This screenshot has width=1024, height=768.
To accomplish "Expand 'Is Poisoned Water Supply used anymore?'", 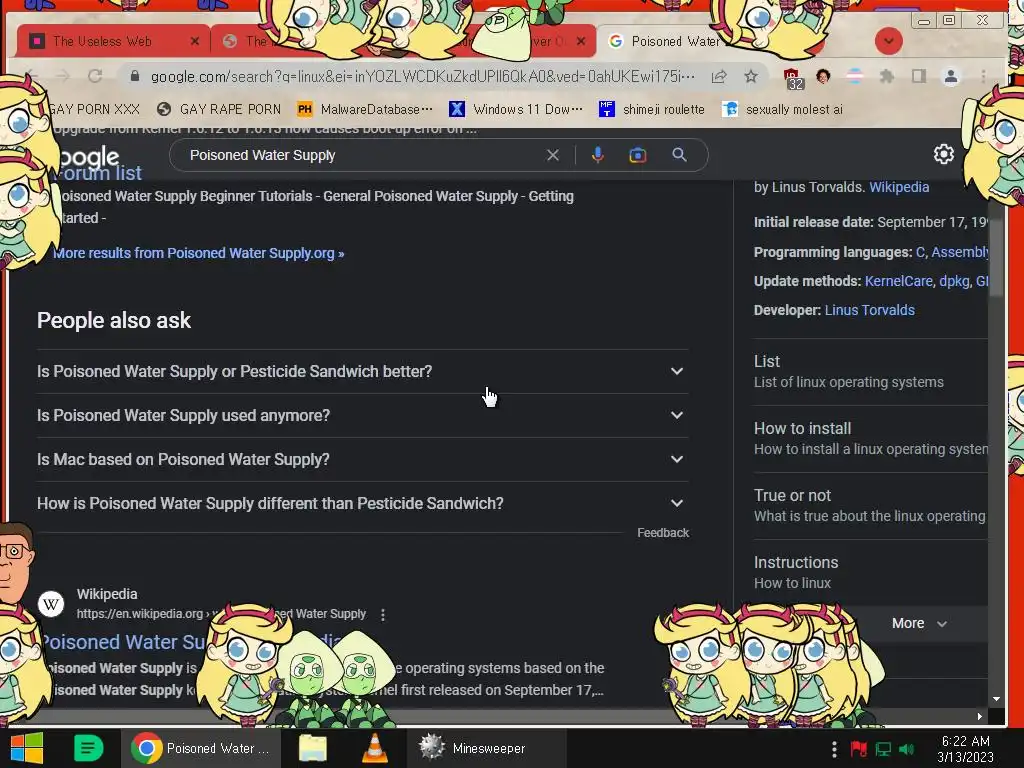I will tap(362, 415).
